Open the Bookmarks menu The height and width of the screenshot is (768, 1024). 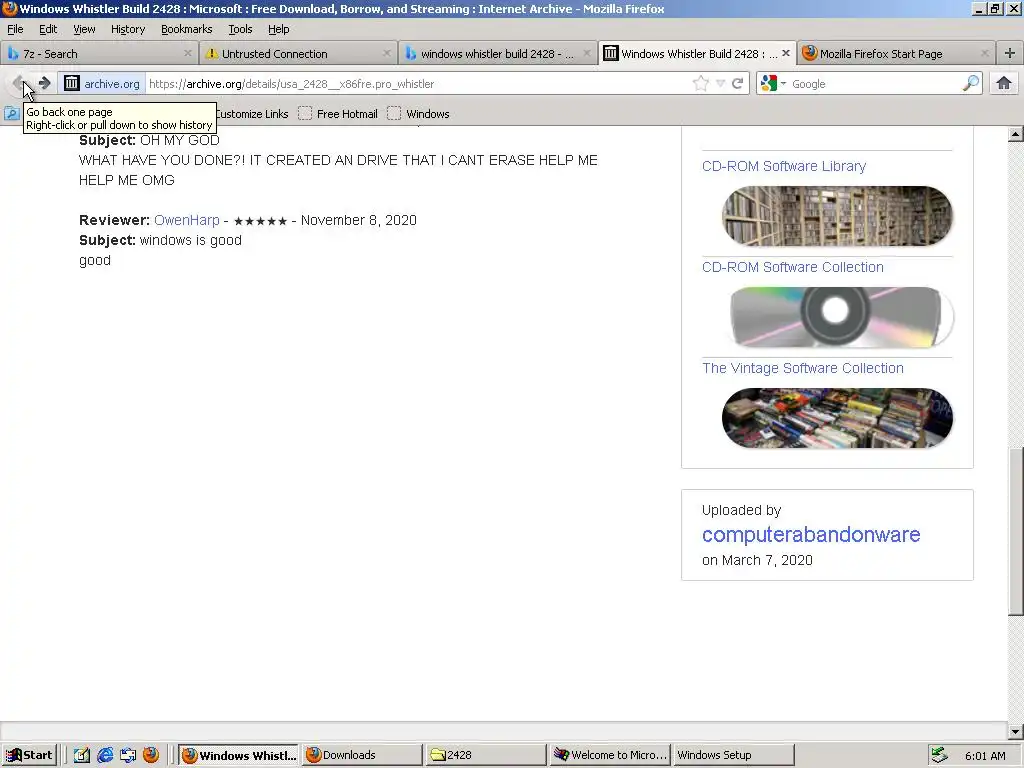[187, 29]
